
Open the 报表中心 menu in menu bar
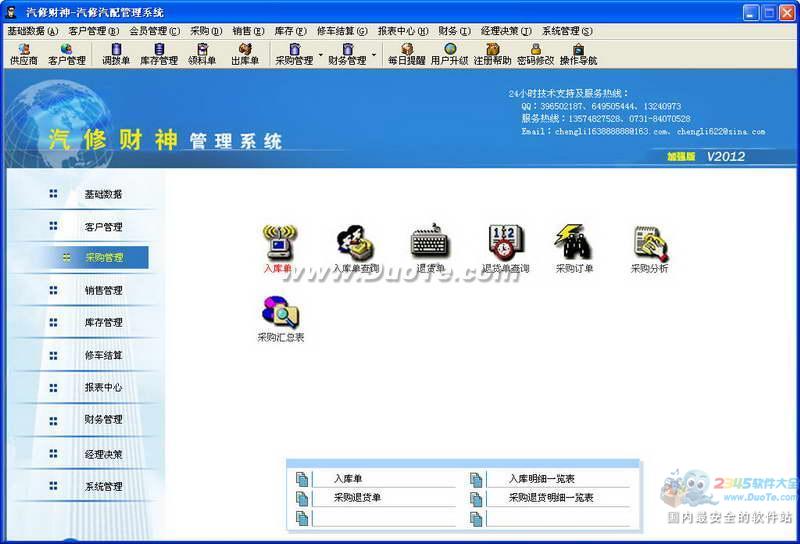coord(403,31)
